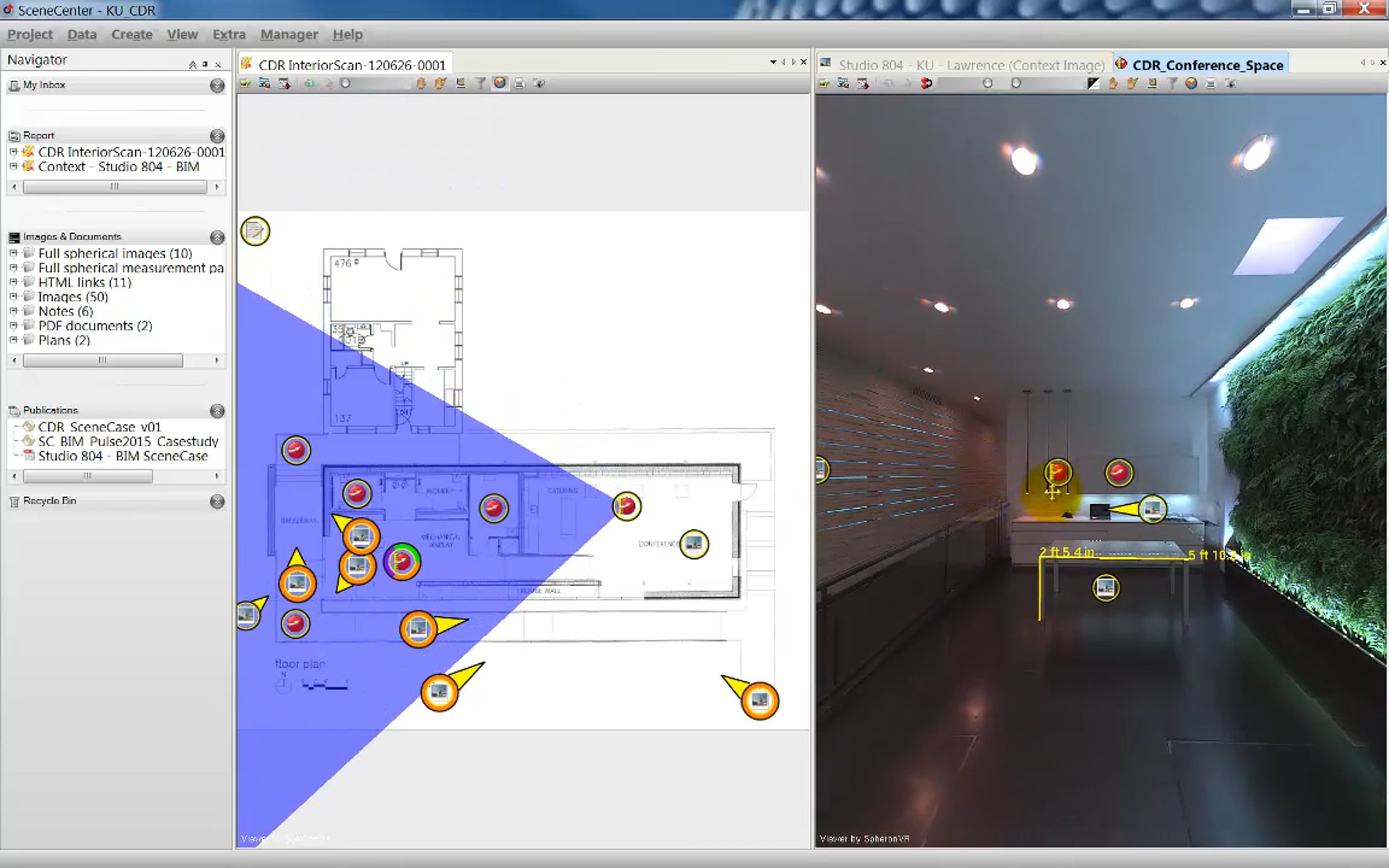
Task: Expand the HTML links folder node
Action: click(x=13, y=282)
